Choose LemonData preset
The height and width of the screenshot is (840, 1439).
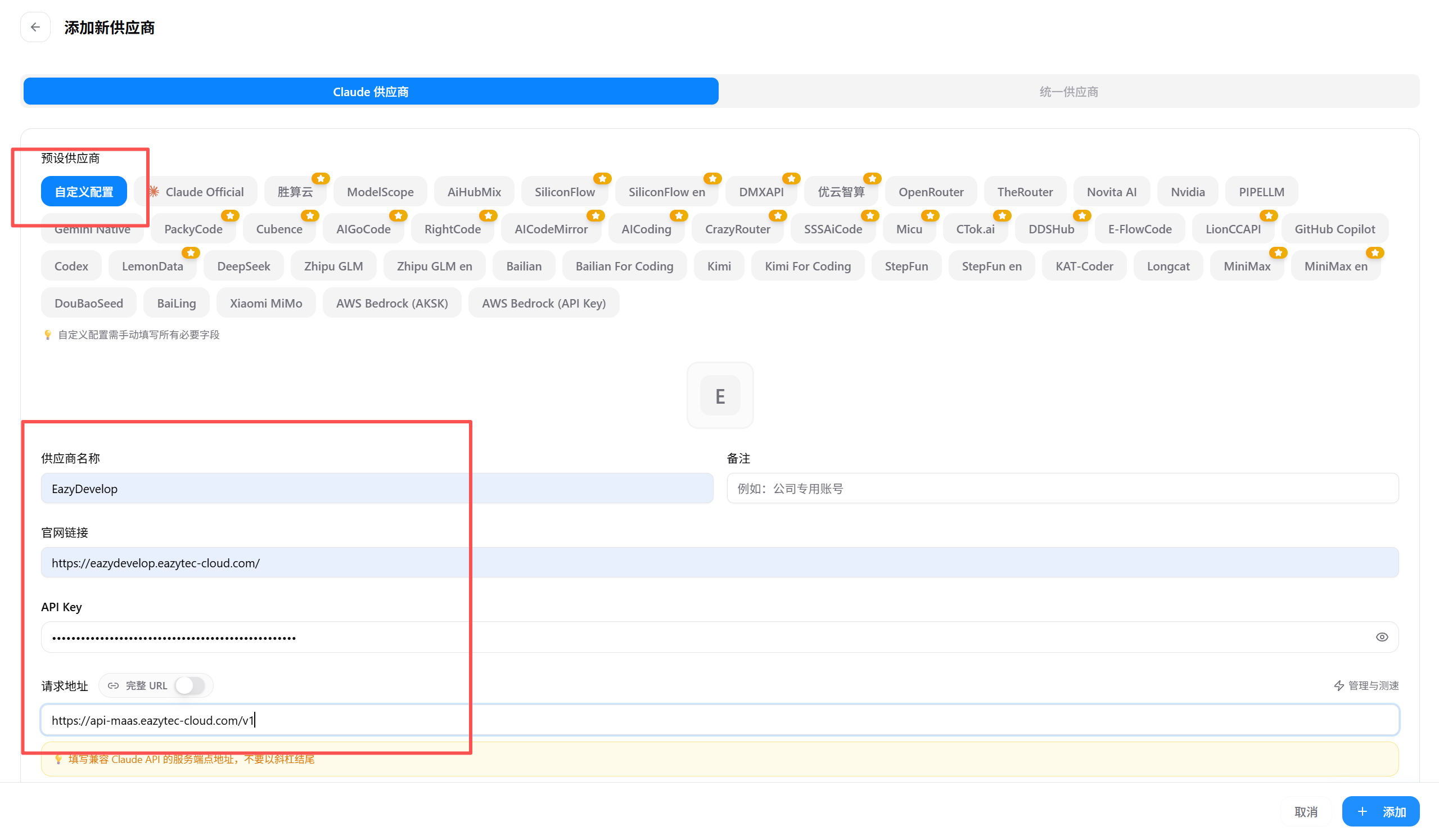tap(152, 265)
